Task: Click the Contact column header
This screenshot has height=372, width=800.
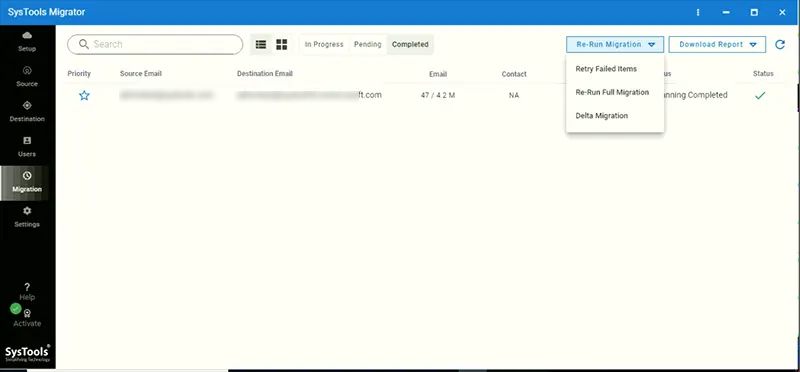Action: (x=514, y=74)
